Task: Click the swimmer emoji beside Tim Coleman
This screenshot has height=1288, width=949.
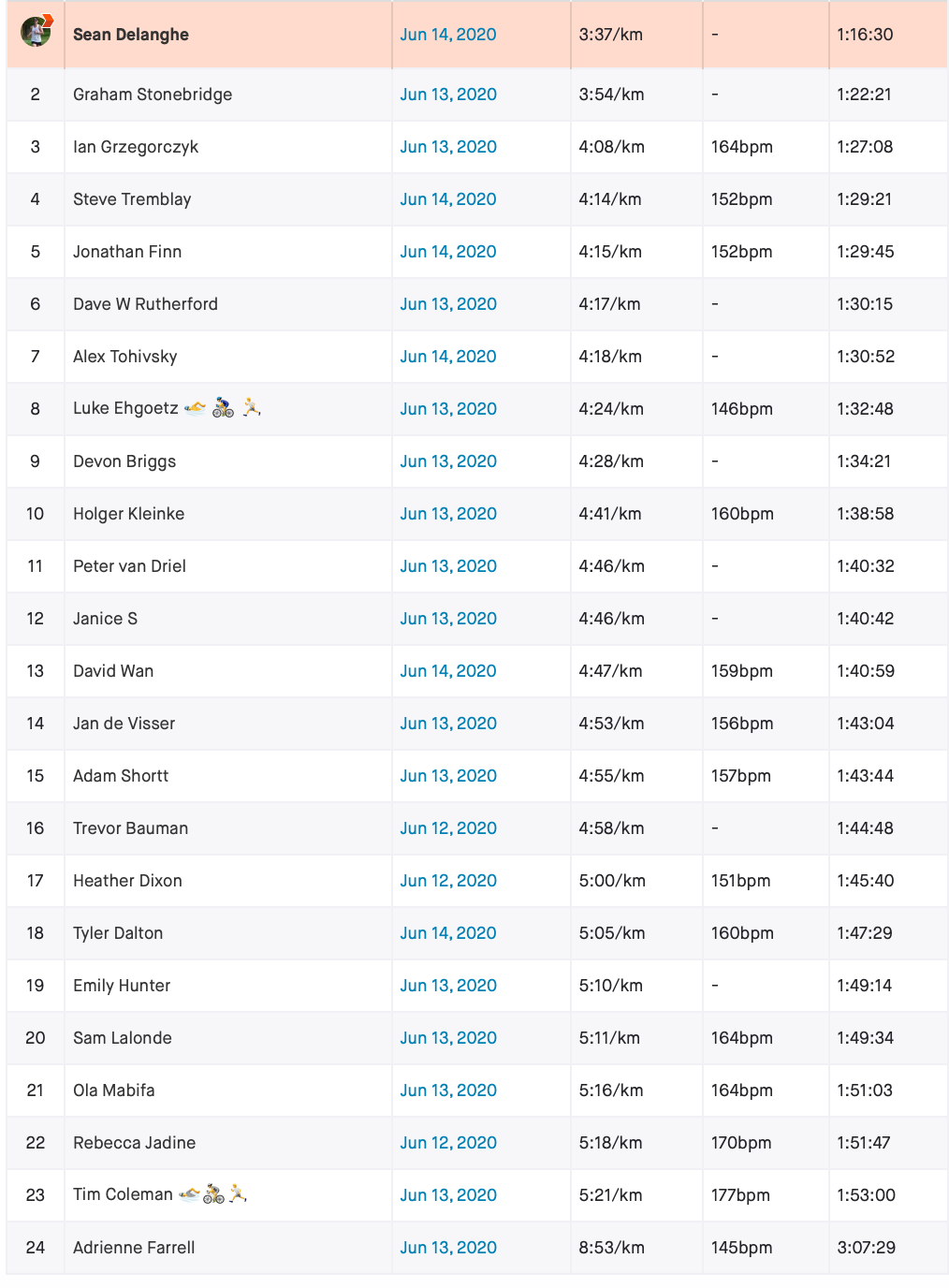Action: [189, 1193]
